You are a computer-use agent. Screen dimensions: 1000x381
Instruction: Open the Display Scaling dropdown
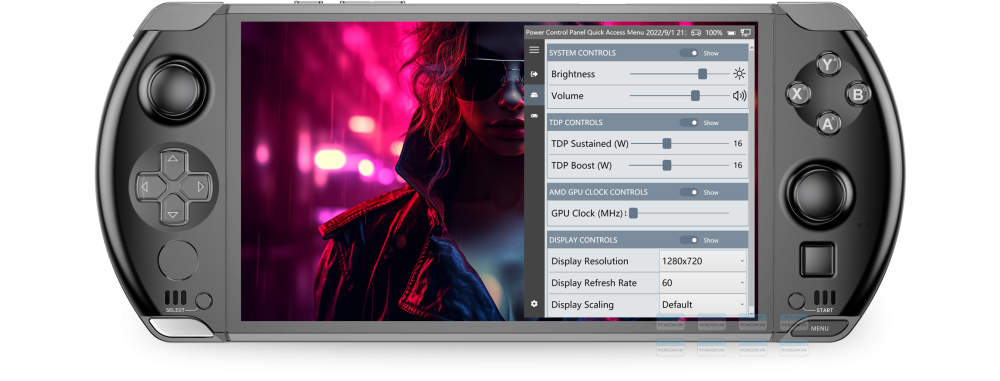(703, 304)
